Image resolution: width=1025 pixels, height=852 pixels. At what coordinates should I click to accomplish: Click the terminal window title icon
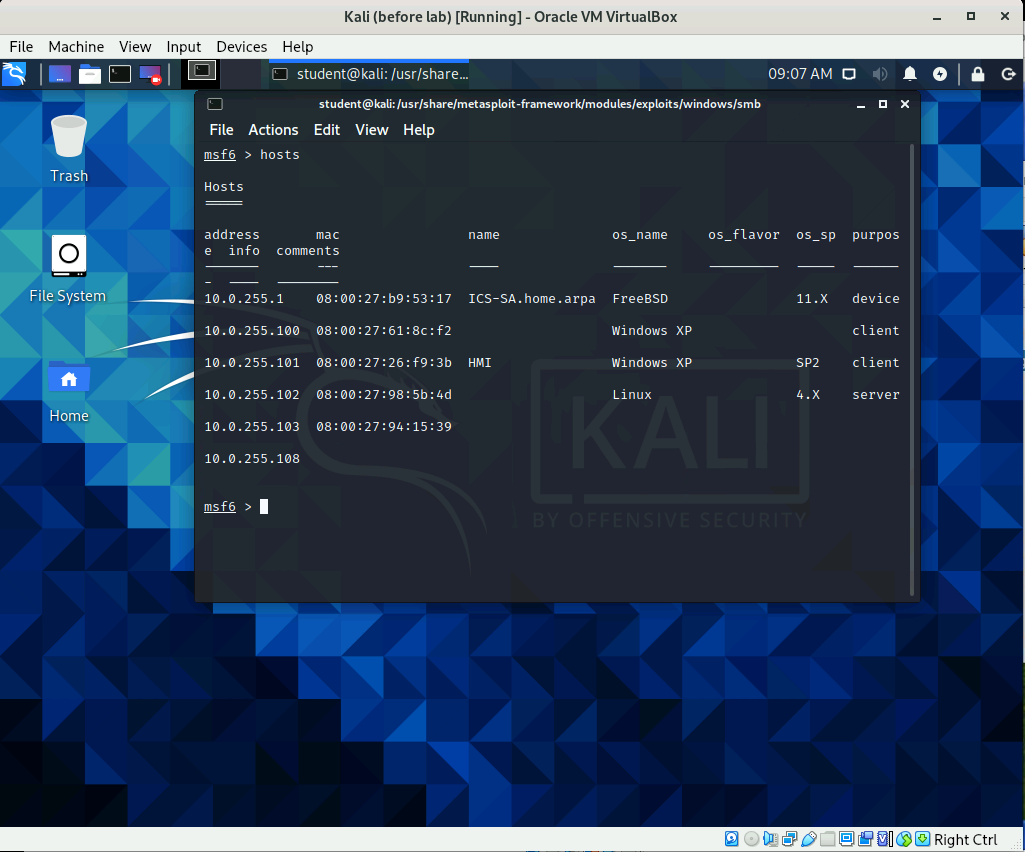pyautogui.click(x=215, y=104)
